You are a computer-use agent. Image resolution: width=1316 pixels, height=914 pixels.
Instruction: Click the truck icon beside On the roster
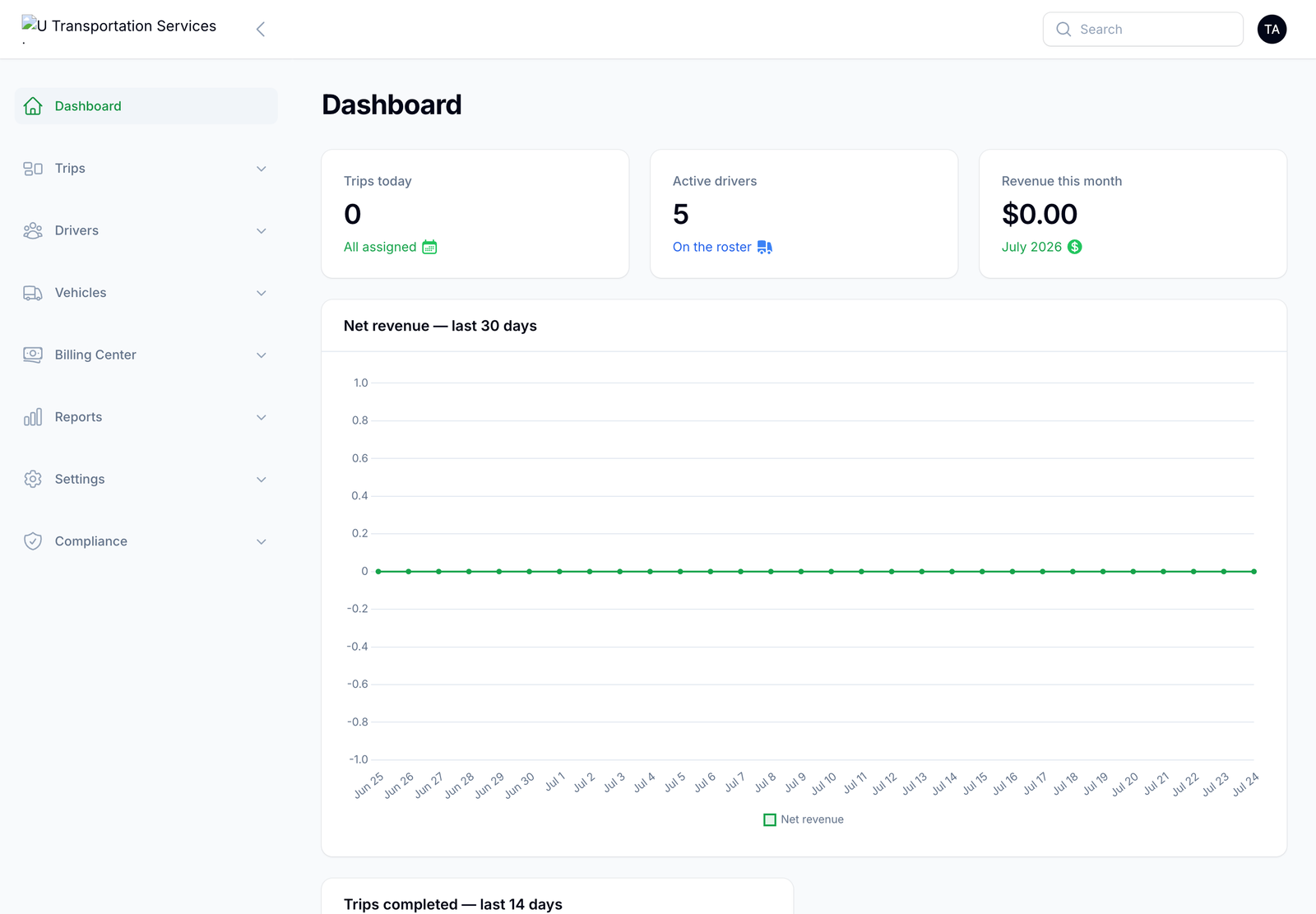click(x=765, y=247)
